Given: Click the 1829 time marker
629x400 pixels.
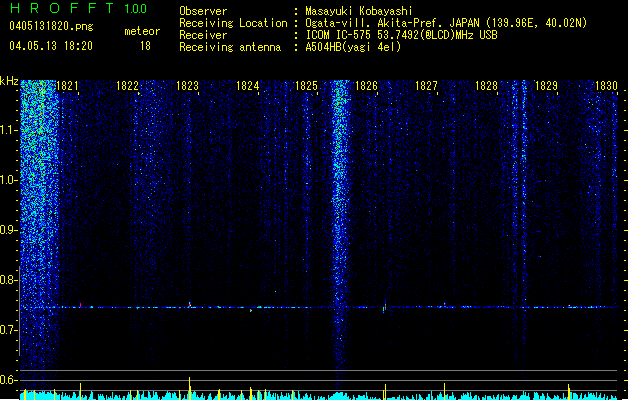Looking at the screenshot, I should (x=546, y=86).
